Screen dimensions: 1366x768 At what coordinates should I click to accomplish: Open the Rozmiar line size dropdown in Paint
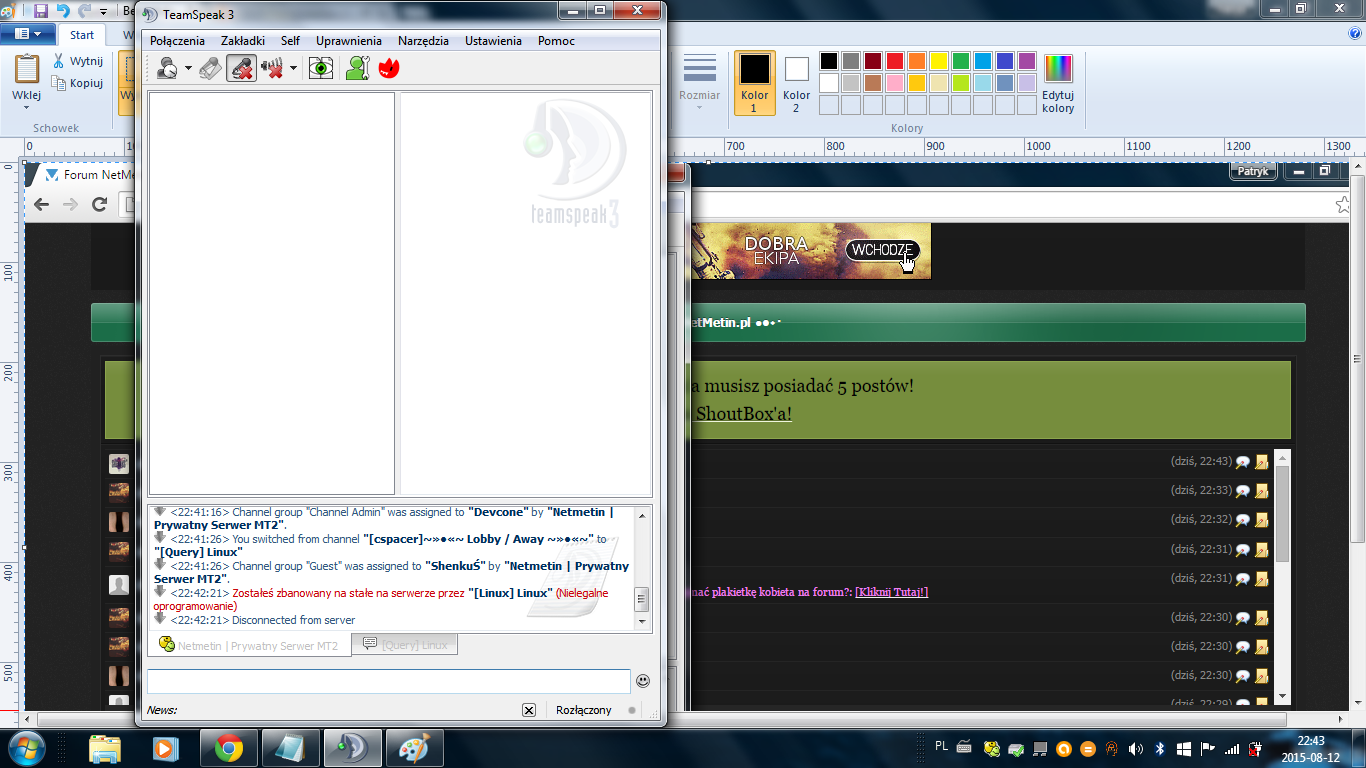(699, 82)
